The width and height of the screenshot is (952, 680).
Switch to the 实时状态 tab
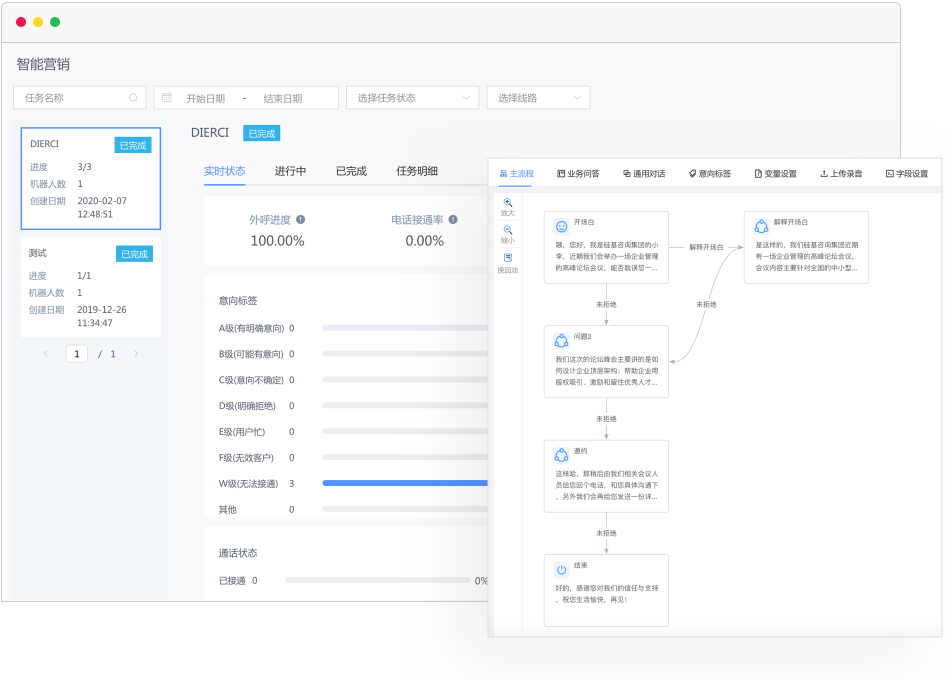[225, 171]
